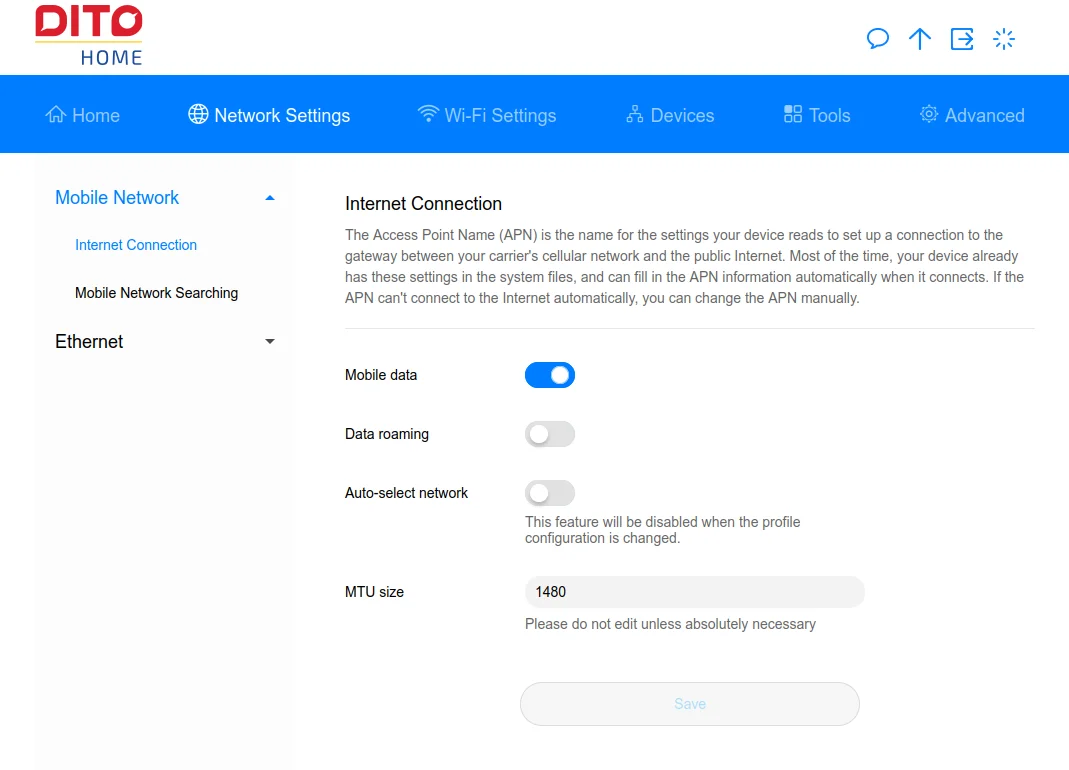Click the upward arrow update icon
Viewport: 1069px width, 770px height.
point(920,38)
